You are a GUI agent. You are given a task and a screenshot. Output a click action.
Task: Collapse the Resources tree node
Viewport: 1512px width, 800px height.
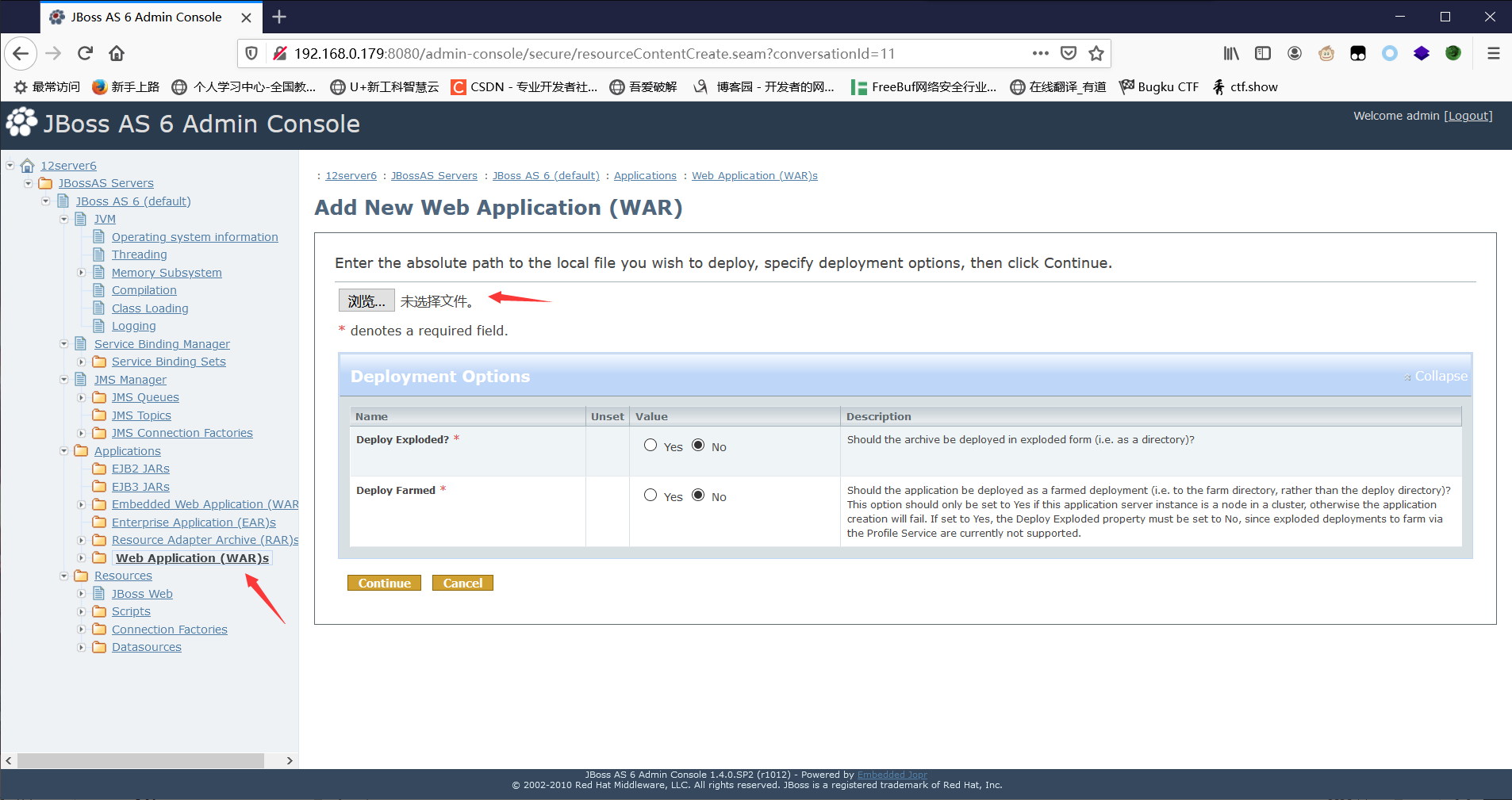[63, 576]
